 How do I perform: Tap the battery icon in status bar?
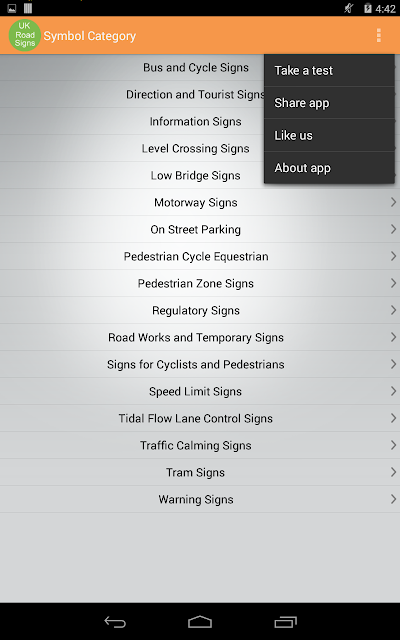[x=368, y=8]
